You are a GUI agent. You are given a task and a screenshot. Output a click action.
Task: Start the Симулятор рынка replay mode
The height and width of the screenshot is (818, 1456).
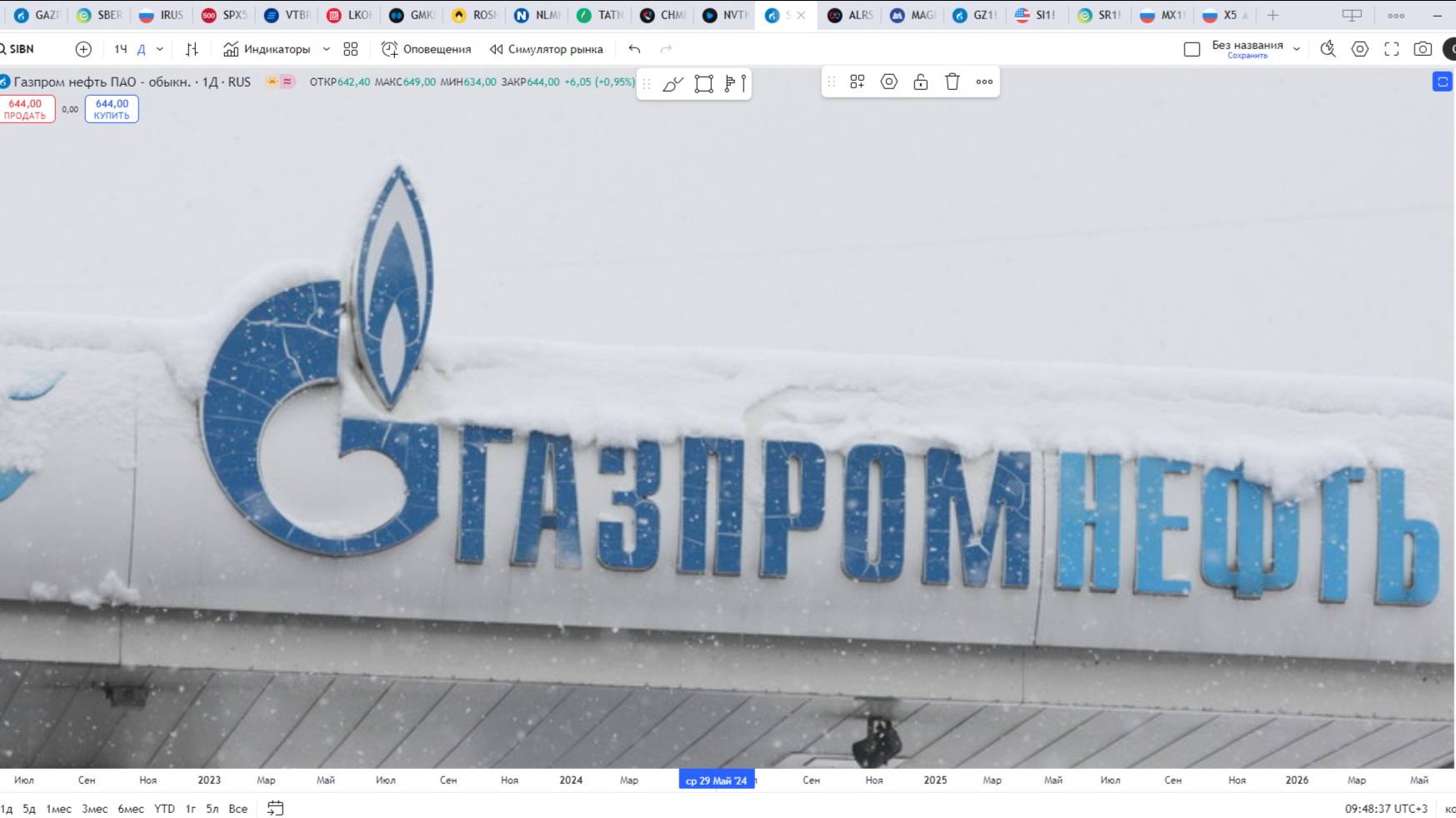pos(546,49)
